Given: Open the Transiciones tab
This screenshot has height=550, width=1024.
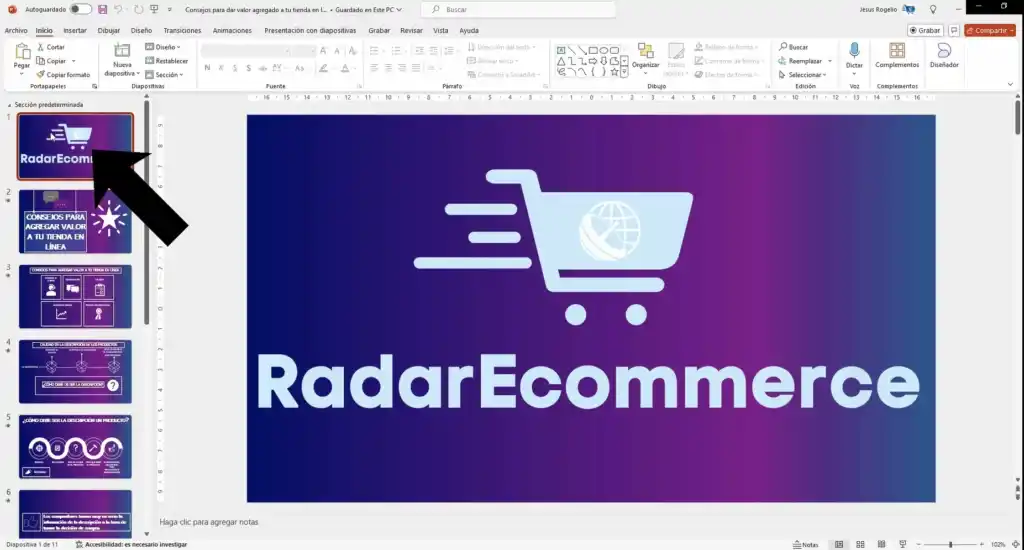Looking at the screenshot, I should coord(182,31).
